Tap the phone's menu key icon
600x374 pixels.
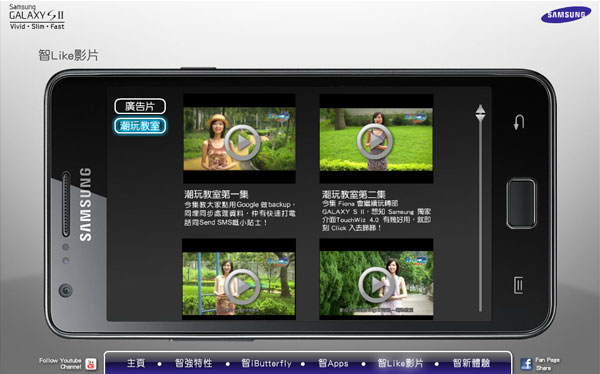tap(519, 285)
